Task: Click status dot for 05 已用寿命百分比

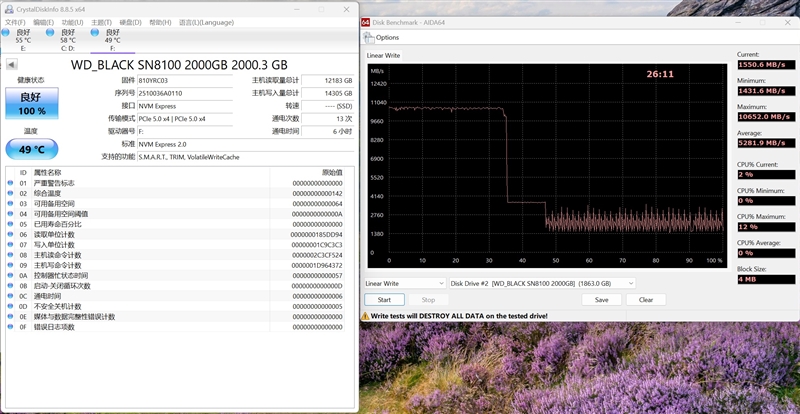Action: (10, 224)
